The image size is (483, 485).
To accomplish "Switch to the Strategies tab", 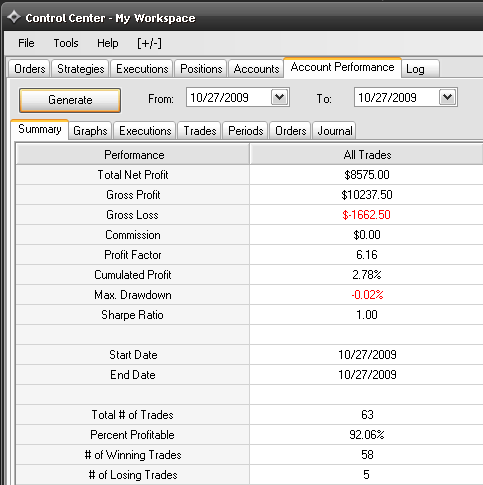I will tap(80, 69).
